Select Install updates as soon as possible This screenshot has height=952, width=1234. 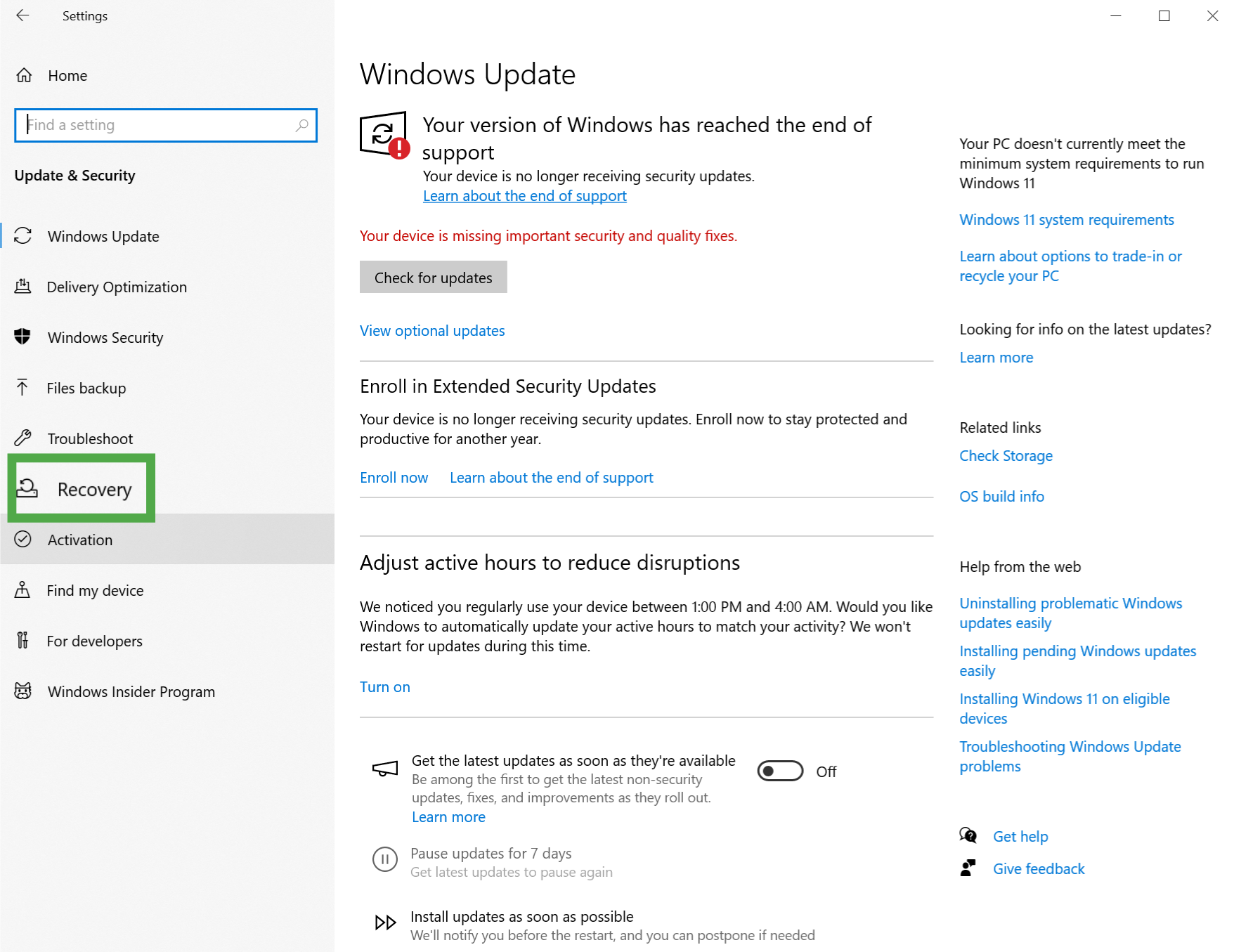click(522, 917)
